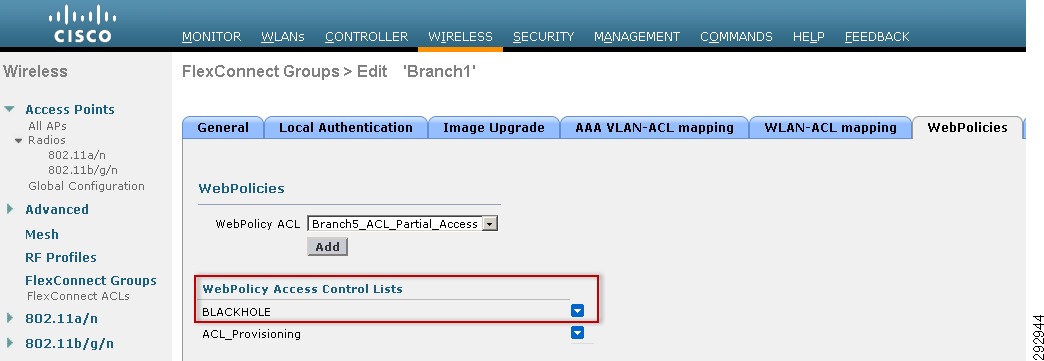Click the Add button
Screen dimensions: 1044x361
tap(328, 247)
